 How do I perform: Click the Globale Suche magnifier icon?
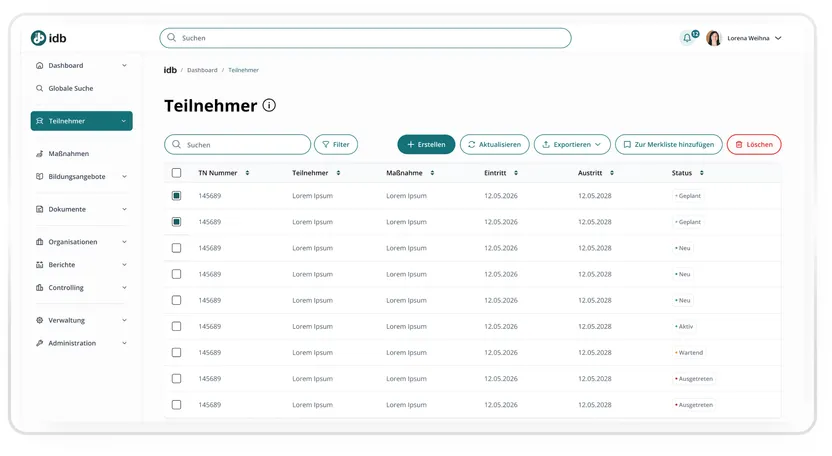pos(39,88)
